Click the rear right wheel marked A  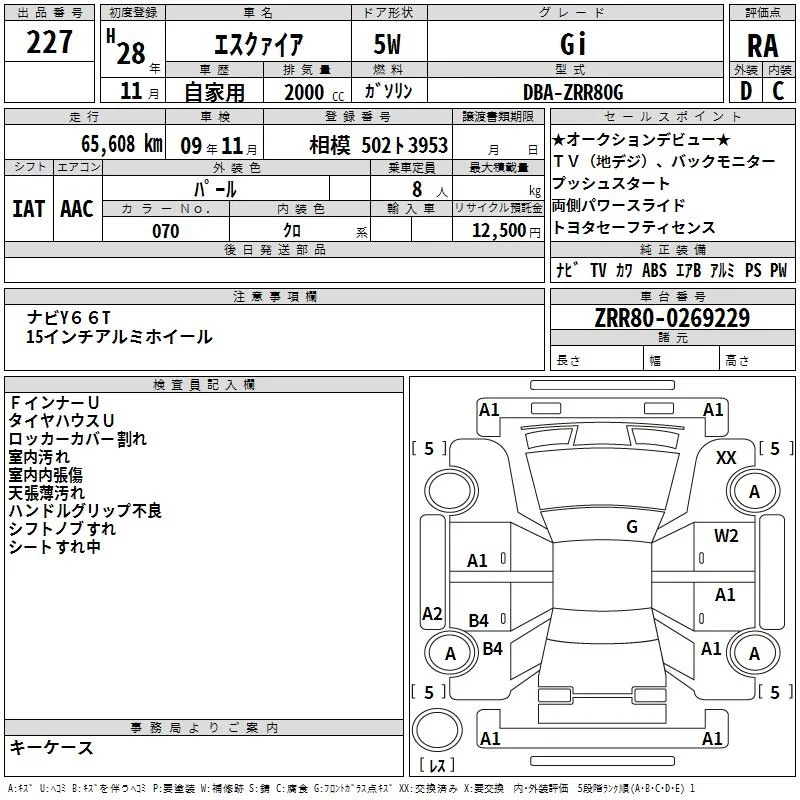[754, 653]
